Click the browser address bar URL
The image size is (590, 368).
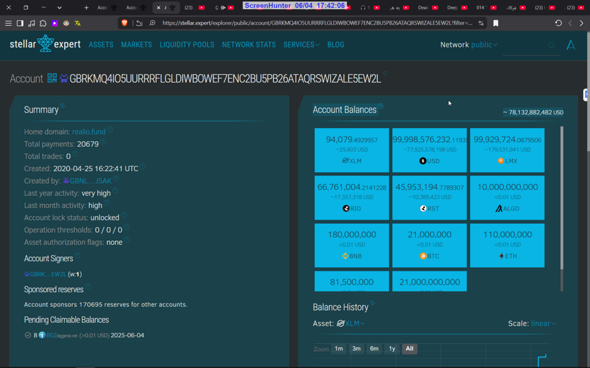coord(317,23)
